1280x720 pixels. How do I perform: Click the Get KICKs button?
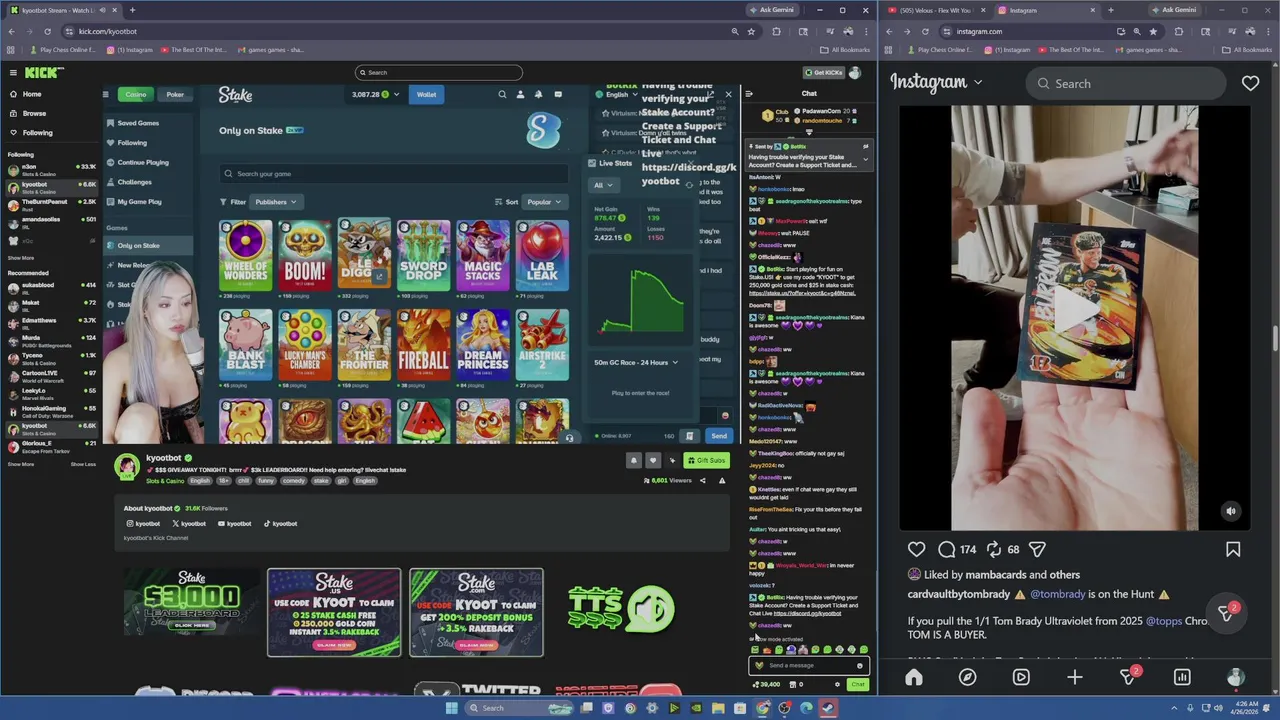click(x=823, y=72)
